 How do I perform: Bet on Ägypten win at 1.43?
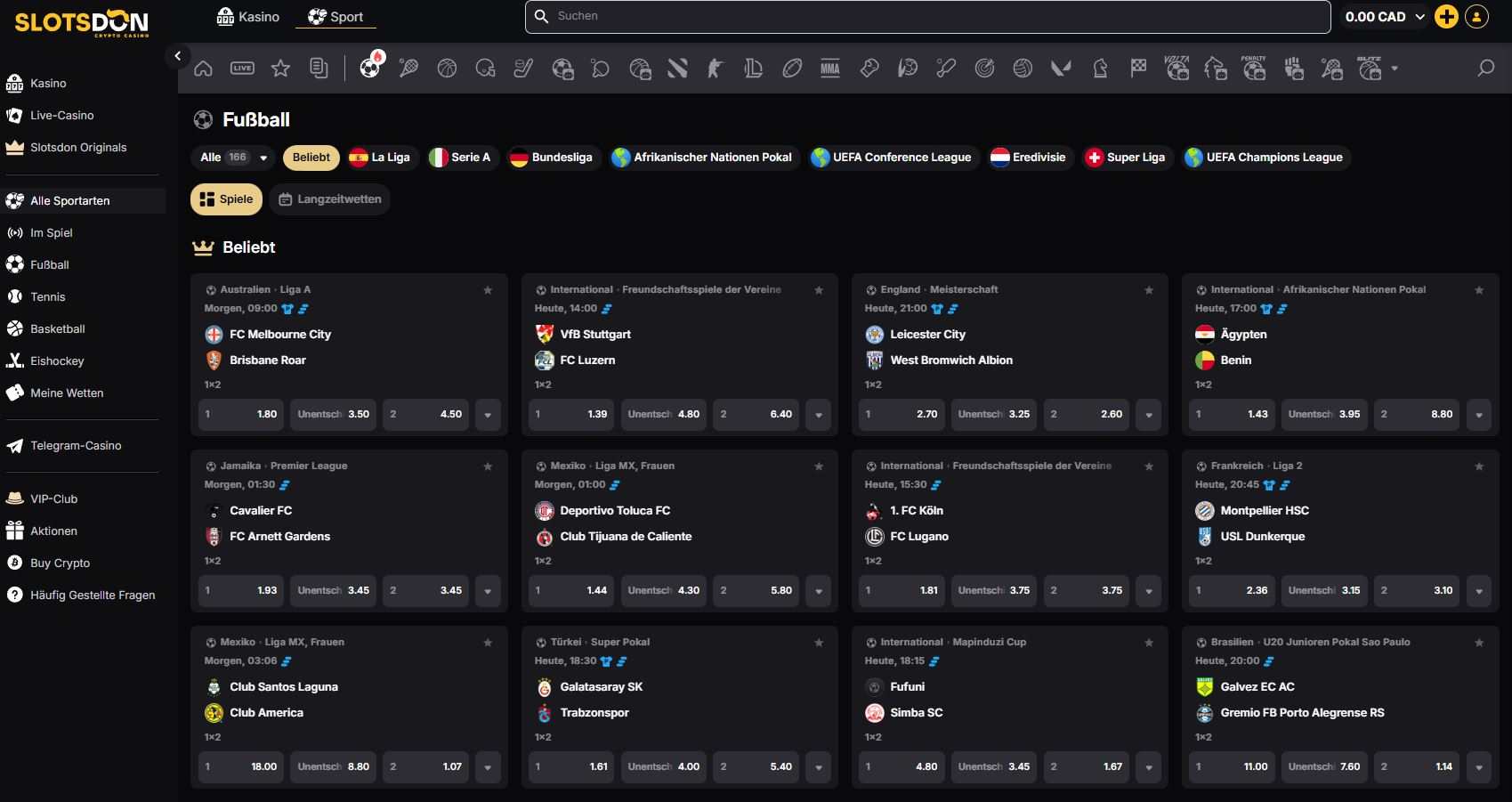click(1232, 415)
